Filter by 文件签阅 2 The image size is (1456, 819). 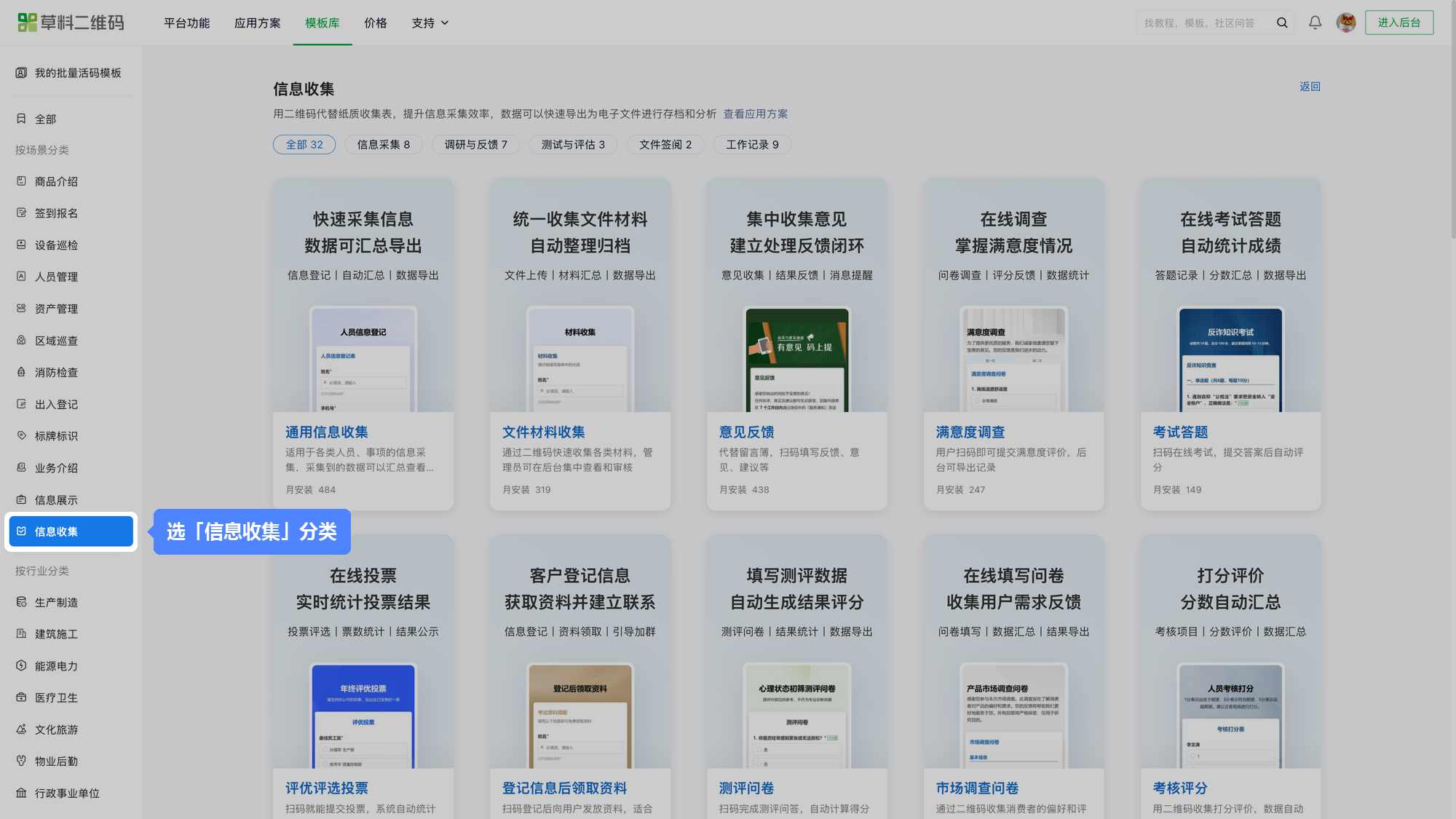tap(665, 144)
